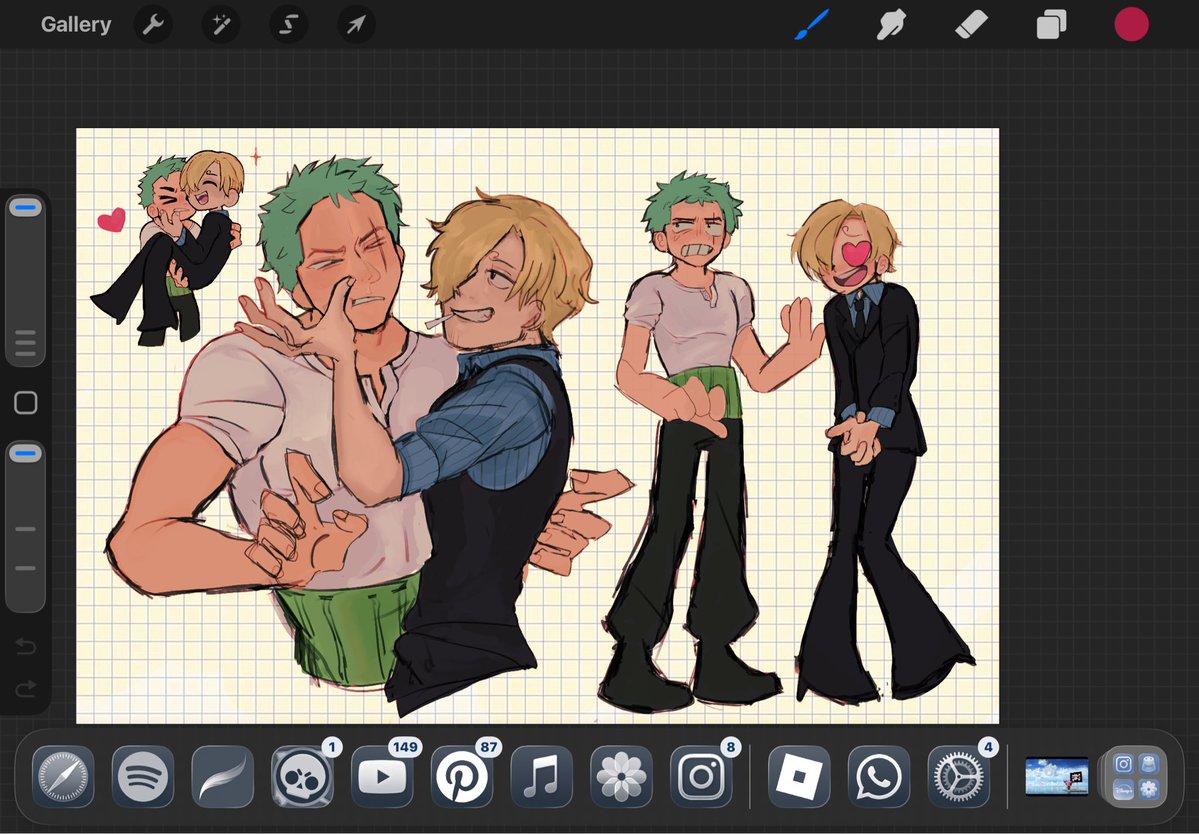1199x834 pixels.
Task: Redo with the sidebar redo arrow
Action: [x=26, y=689]
